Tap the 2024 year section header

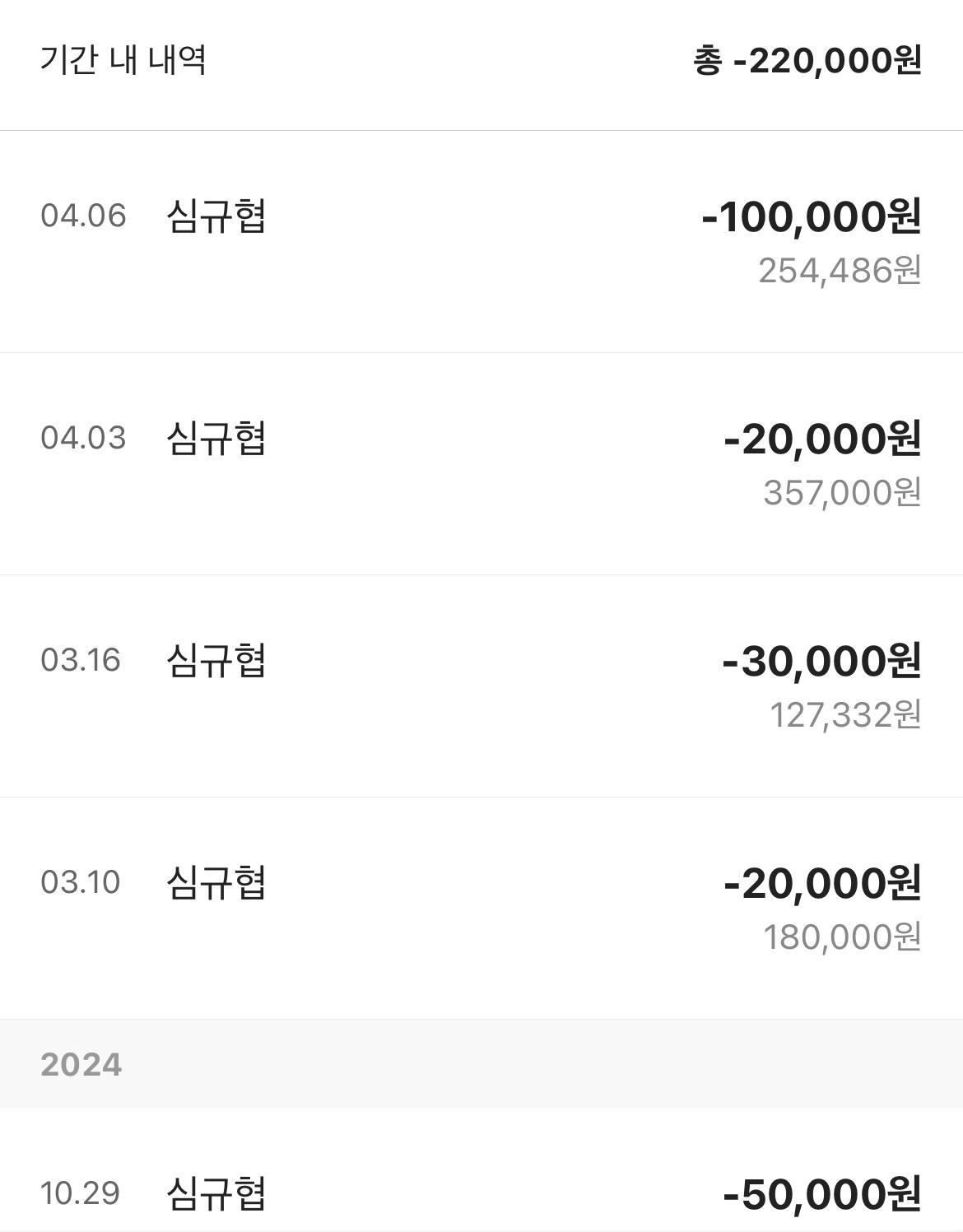click(x=481, y=1064)
